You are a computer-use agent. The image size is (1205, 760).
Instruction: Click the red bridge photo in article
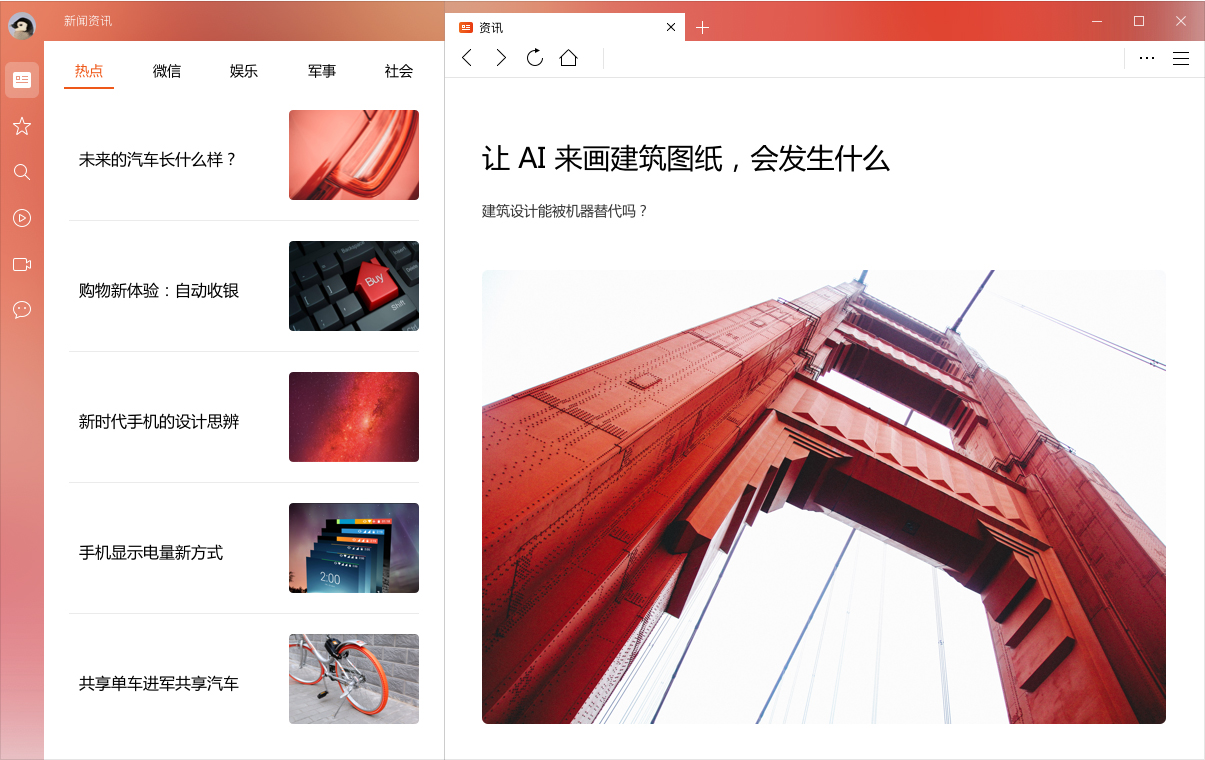click(x=823, y=496)
